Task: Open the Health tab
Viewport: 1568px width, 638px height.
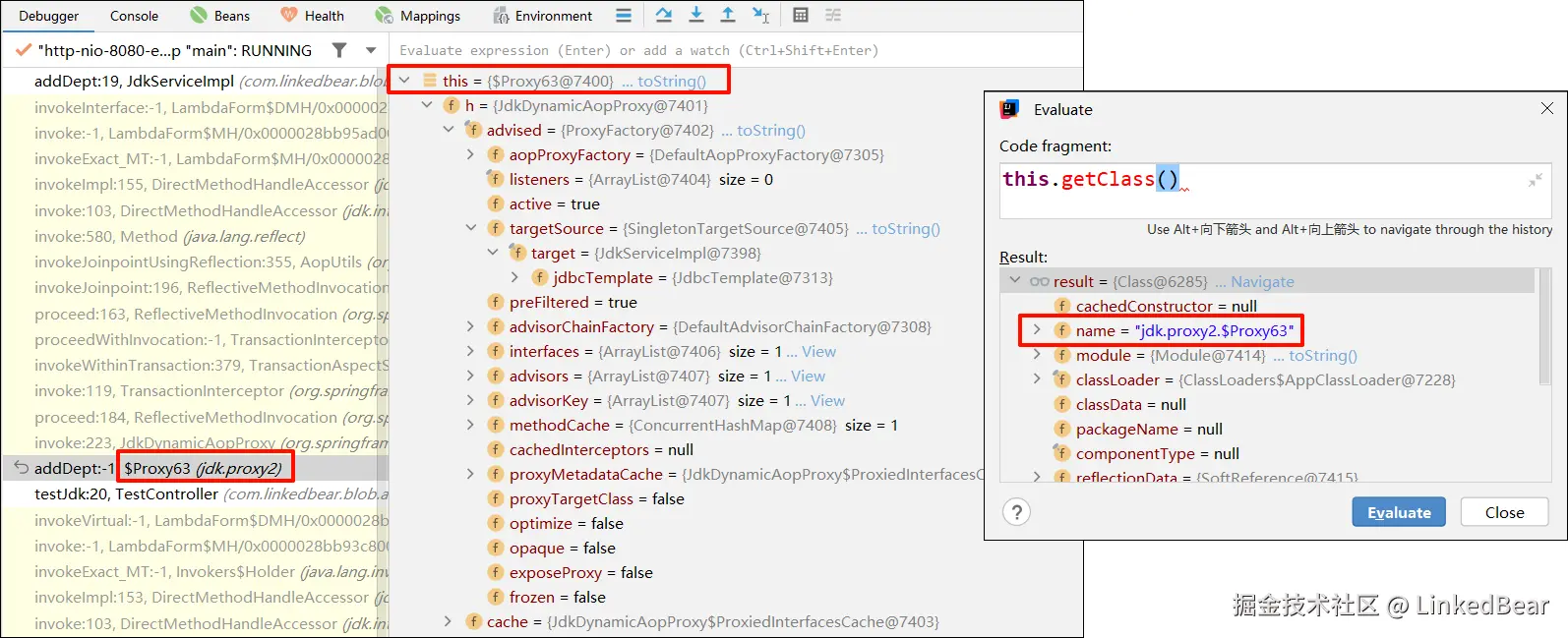Action: 312,16
